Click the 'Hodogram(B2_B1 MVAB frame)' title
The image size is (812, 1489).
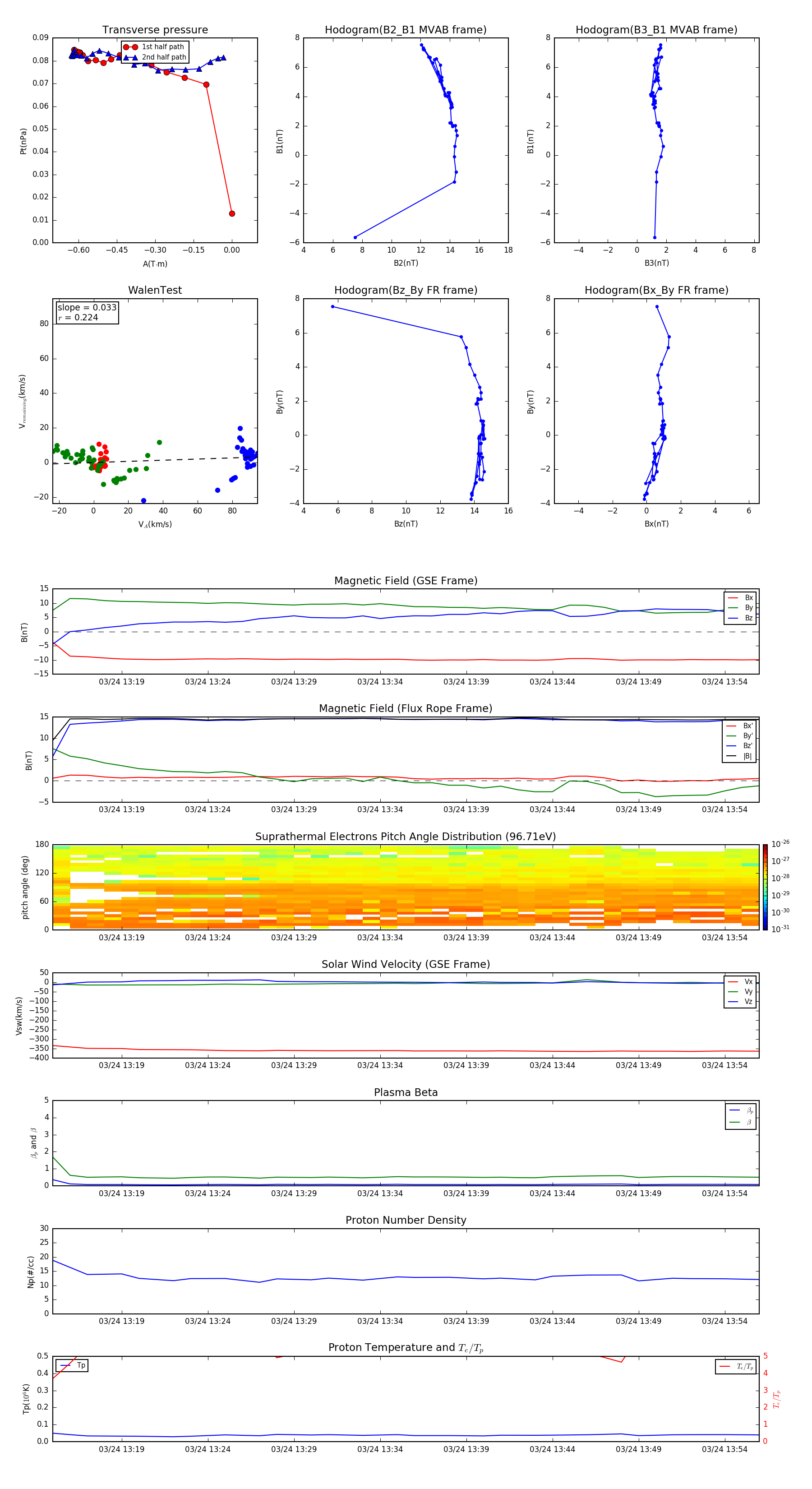coord(406,30)
